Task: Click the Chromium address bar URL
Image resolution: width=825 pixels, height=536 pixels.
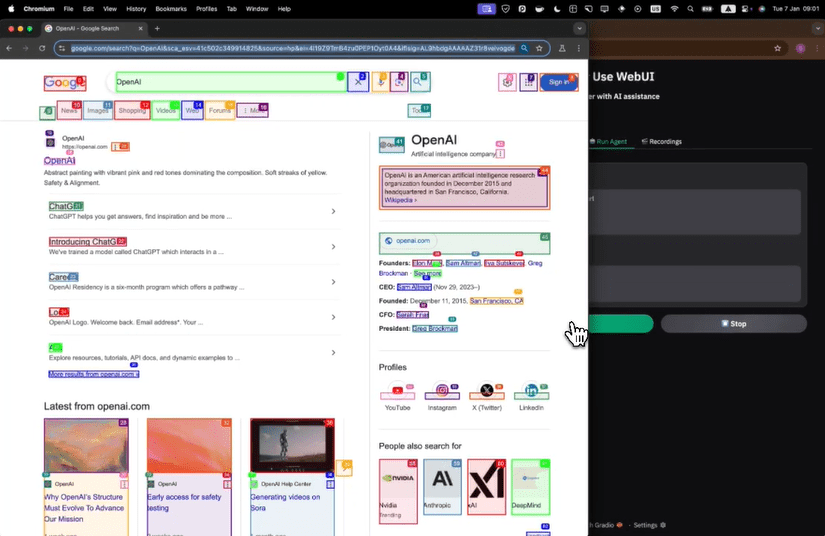Action: pyautogui.click(x=293, y=48)
